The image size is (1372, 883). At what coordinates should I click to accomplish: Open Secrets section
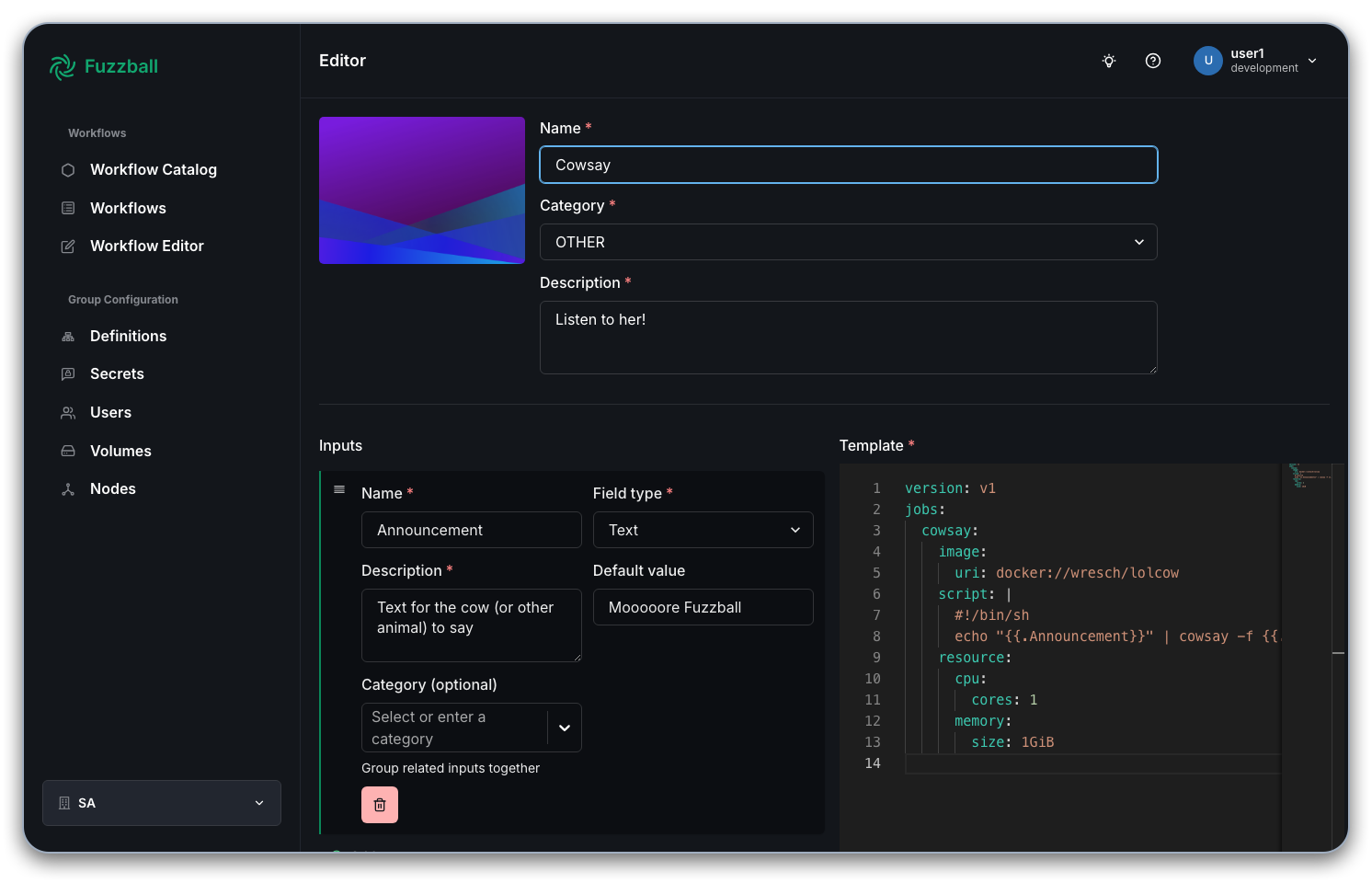pos(117,374)
